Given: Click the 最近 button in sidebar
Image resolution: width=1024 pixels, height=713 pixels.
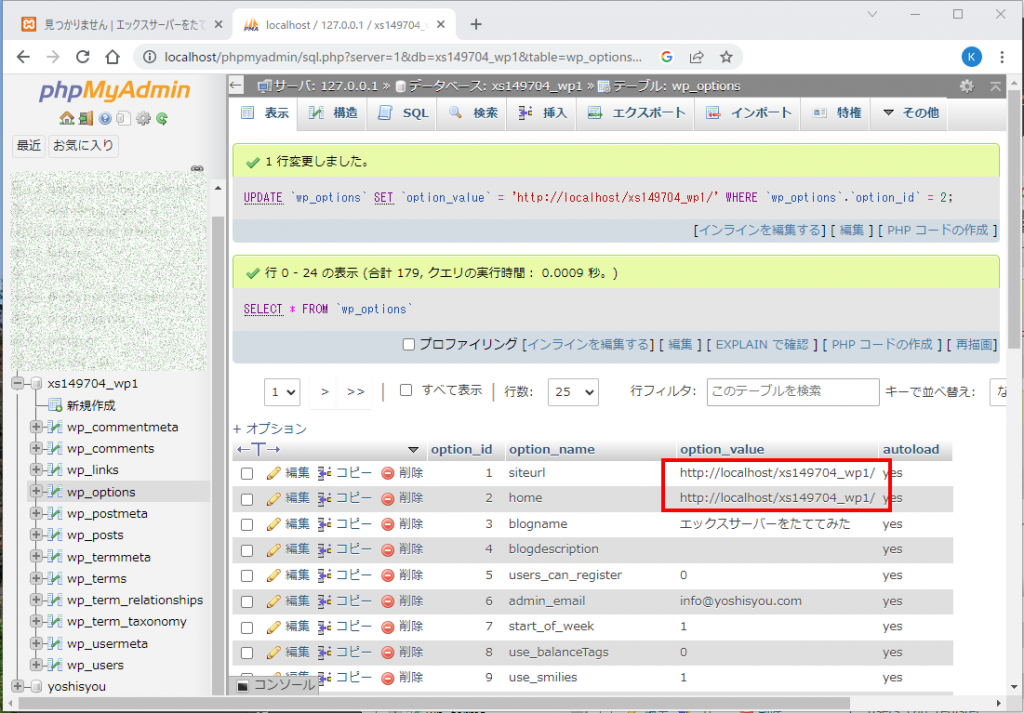Looking at the screenshot, I should 29,146.
